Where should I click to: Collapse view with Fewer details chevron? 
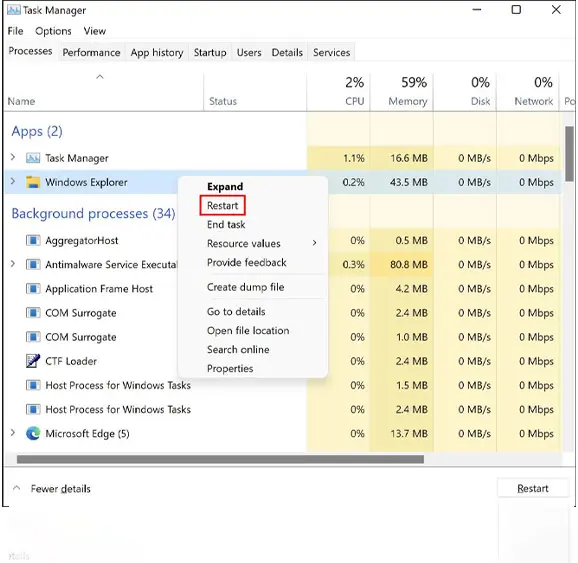[16, 488]
